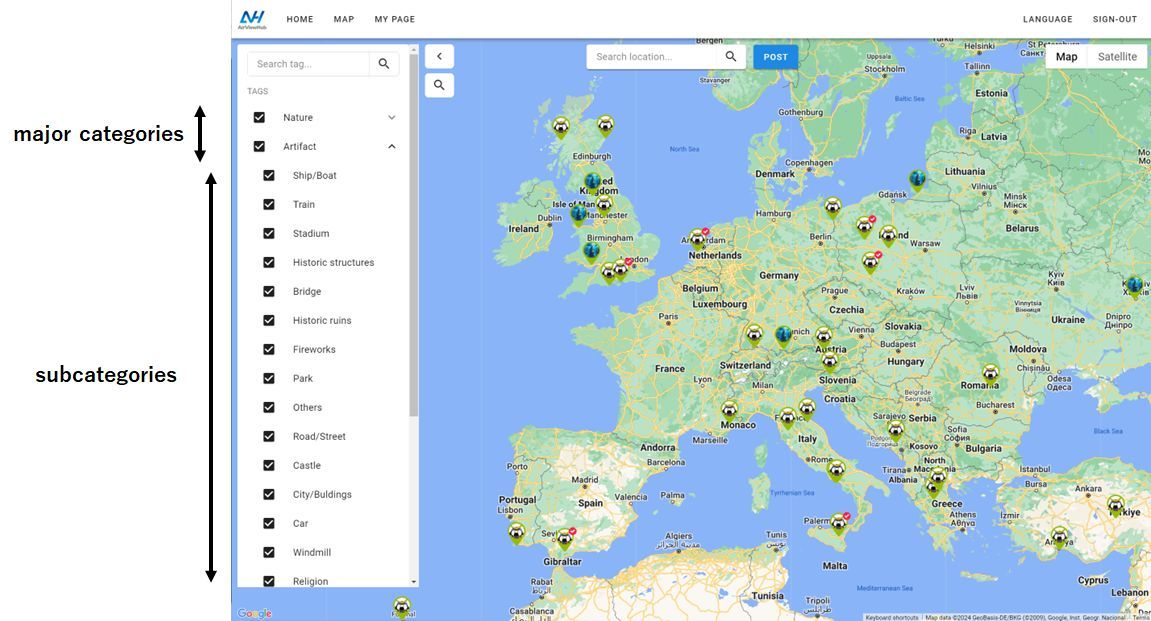The width and height of the screenshot is (1151, 621).
Task: Click the tag panel vertical scrollbar
Action: pos(414,235)
